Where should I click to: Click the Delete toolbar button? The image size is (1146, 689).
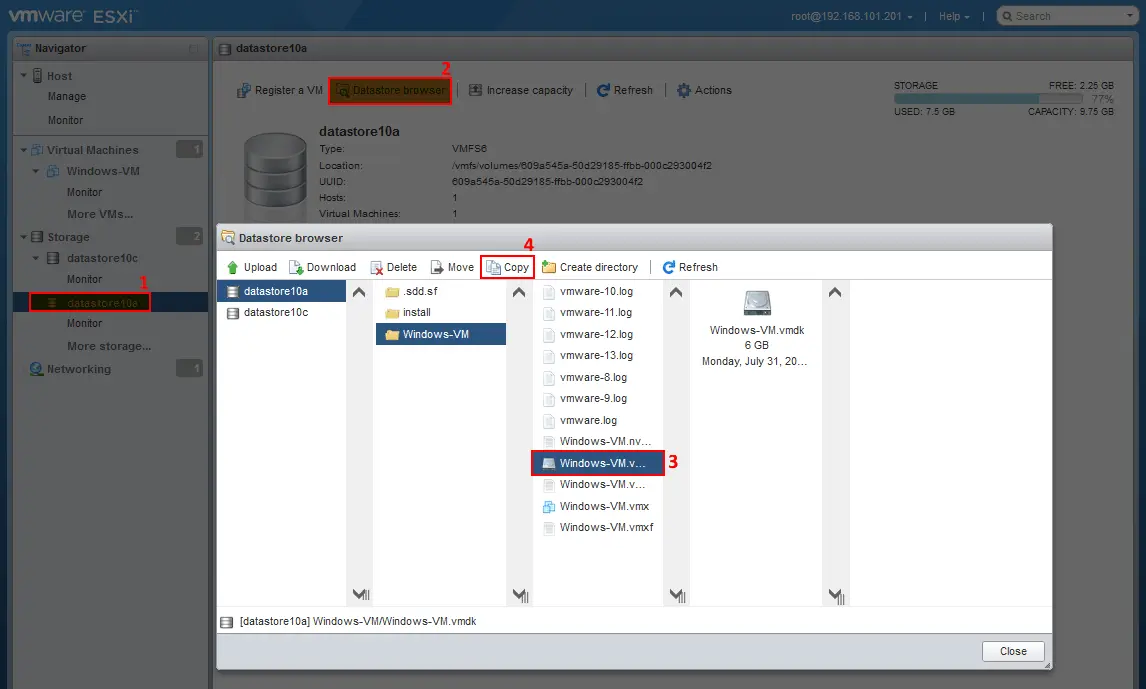pos(393,267)
